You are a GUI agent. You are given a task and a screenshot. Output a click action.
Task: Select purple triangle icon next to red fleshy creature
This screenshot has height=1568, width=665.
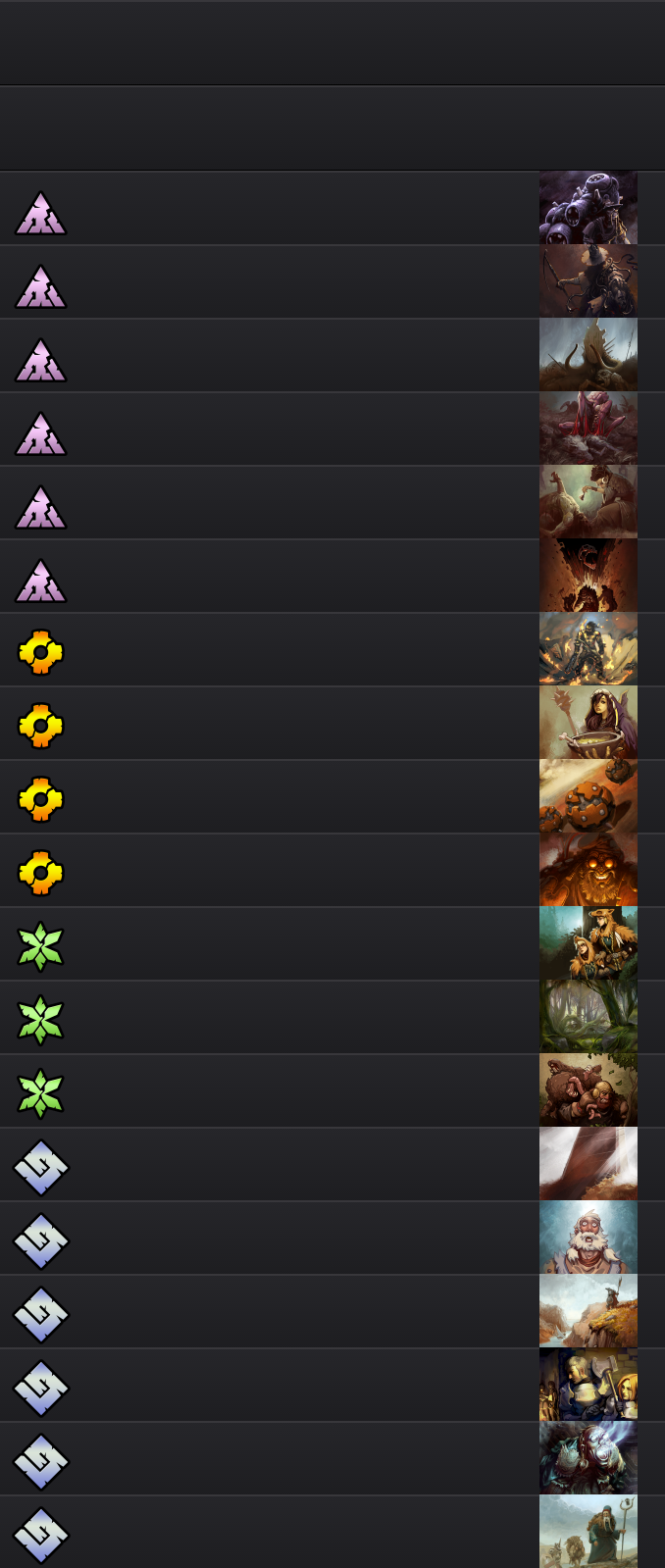[x=40, y=433]
